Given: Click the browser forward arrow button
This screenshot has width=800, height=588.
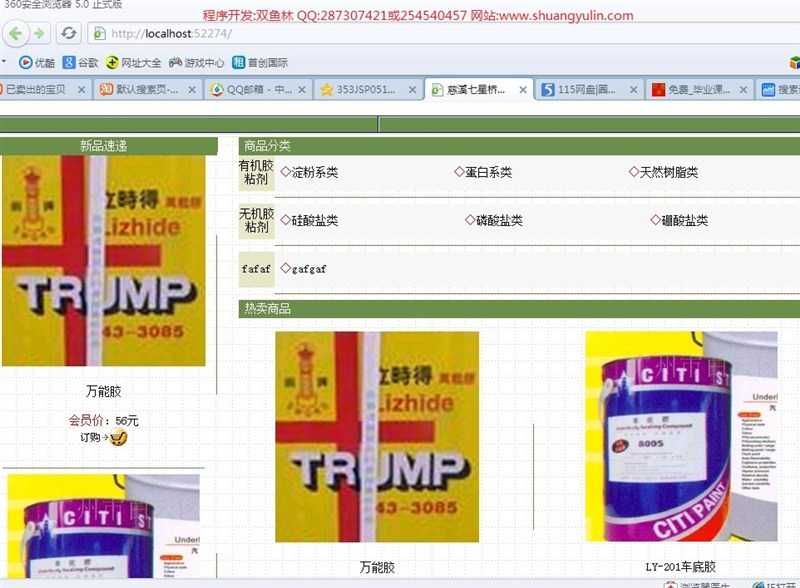Looking at the screenshot, I should pyautogui.click(x=39, y=34).
